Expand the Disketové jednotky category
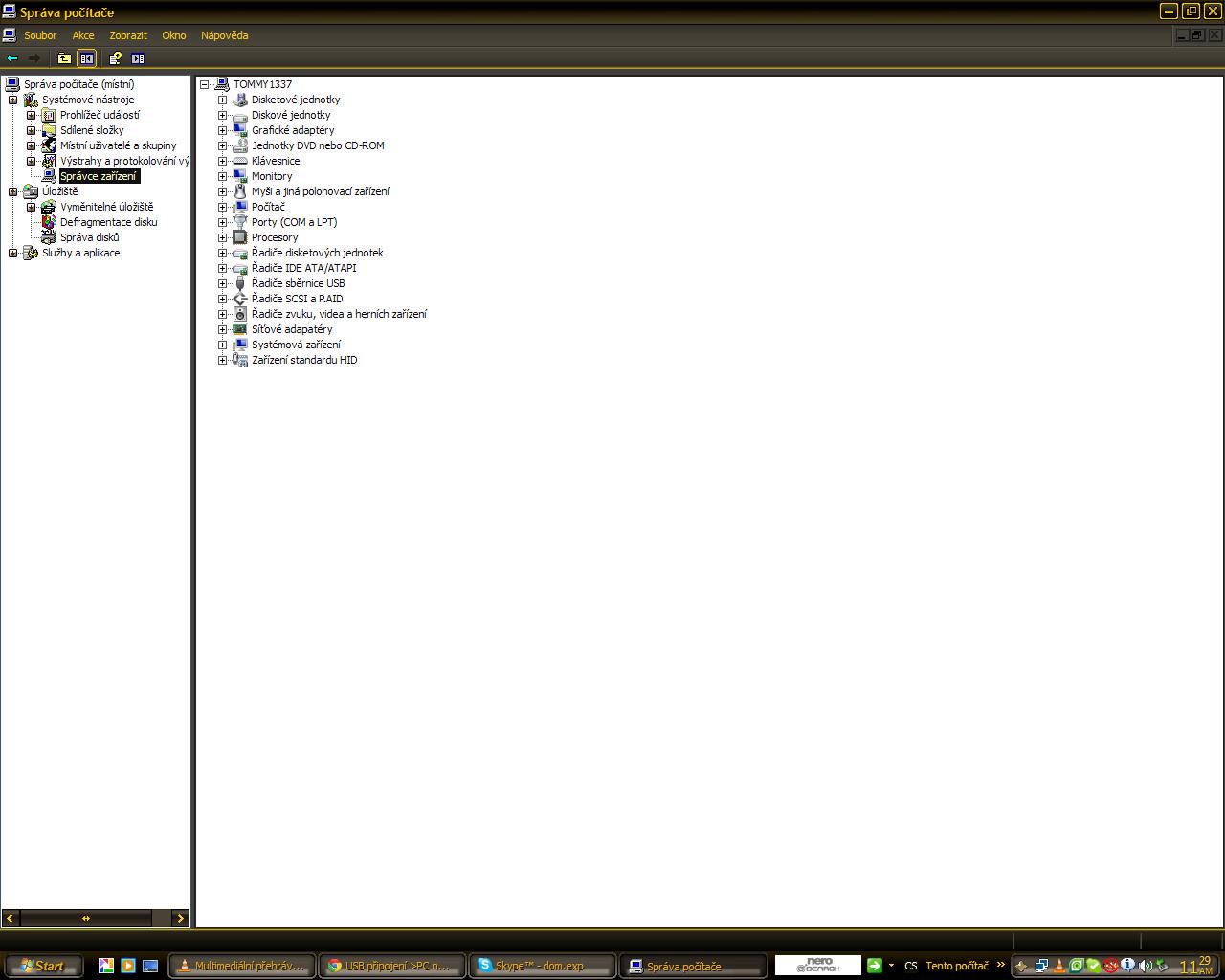The image size is (1225, 980). (223, 100)
